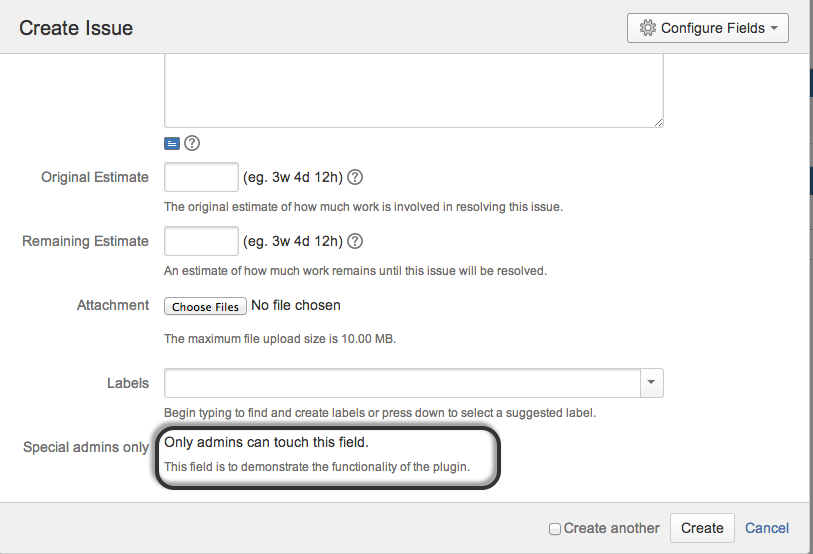Click the 'Create Issue' dialog heading
This screenshot has height=554, width=813.
point(76,28)
